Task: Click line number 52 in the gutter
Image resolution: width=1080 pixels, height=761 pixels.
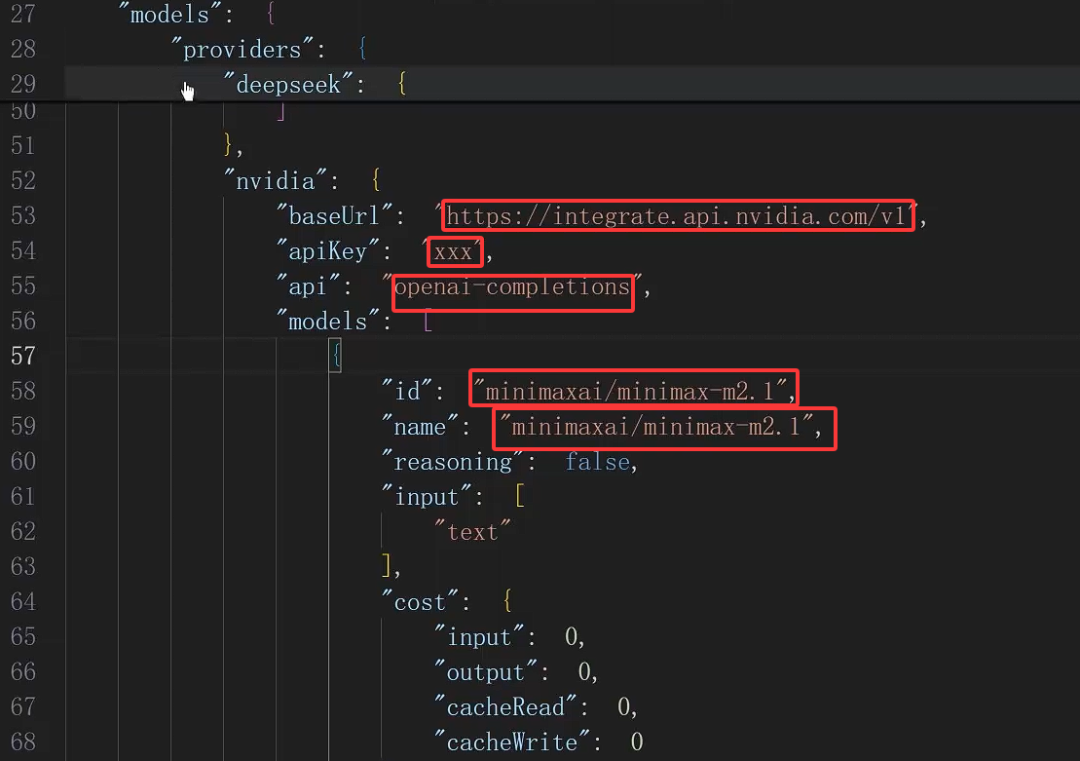Action: coord(23,181)
